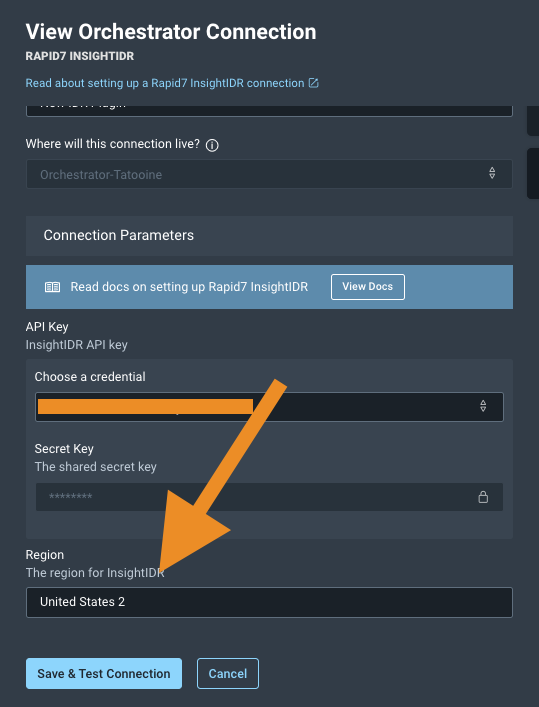
Task: Click the up-down arrows on the credential selector
Action: click(x=483, y=406)
